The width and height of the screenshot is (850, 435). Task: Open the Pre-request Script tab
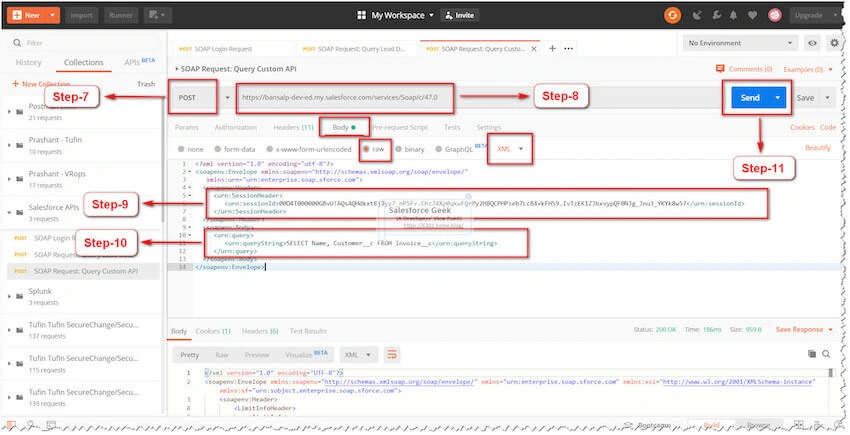[400, 127]
